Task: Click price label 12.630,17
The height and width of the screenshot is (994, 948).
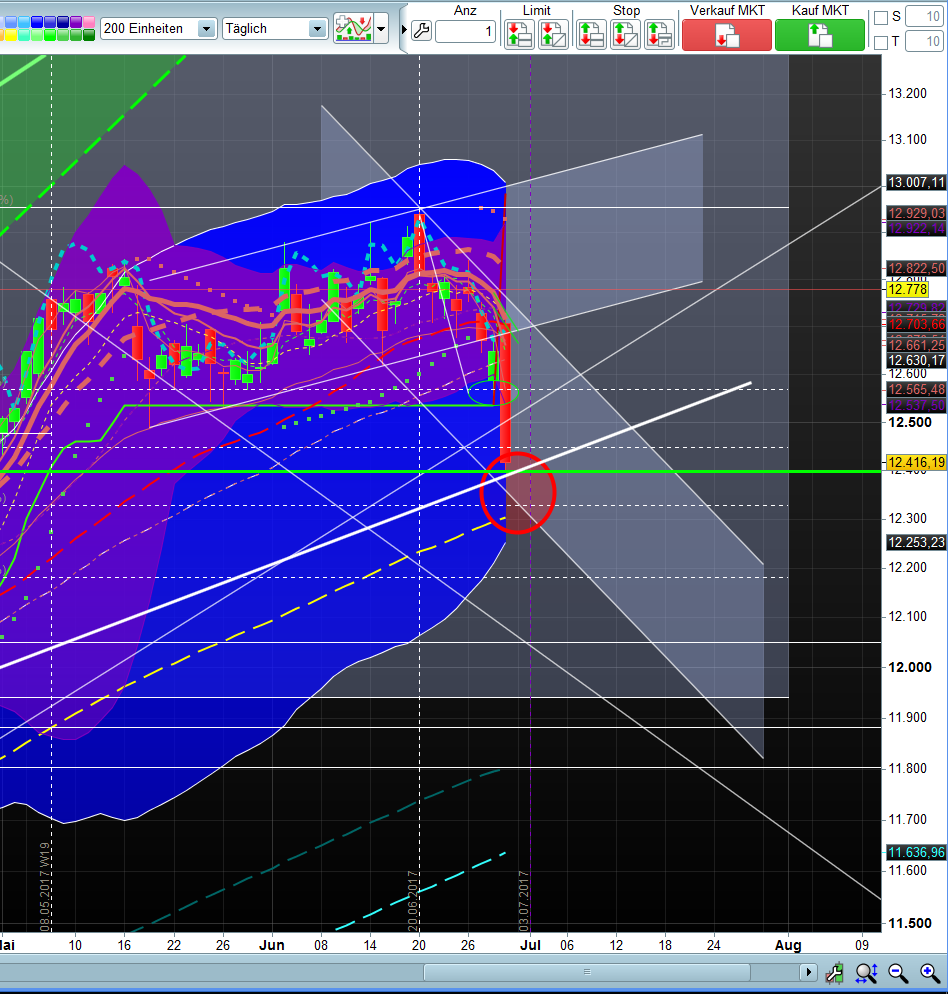Action: click(916, 361)
